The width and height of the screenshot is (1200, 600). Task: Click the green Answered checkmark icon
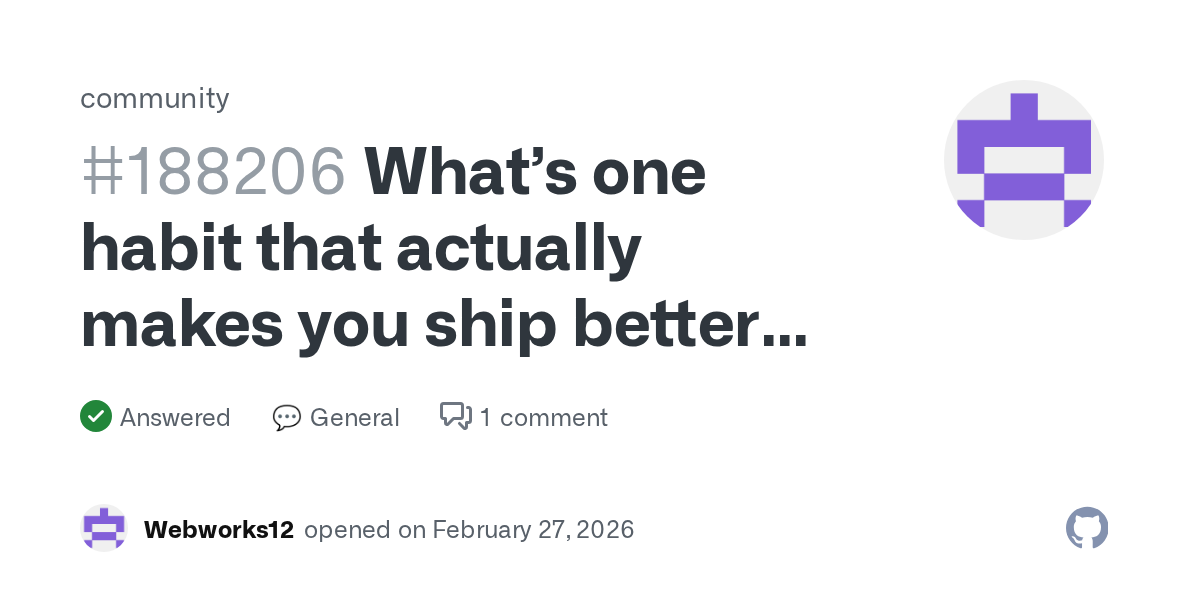(96, 417)
